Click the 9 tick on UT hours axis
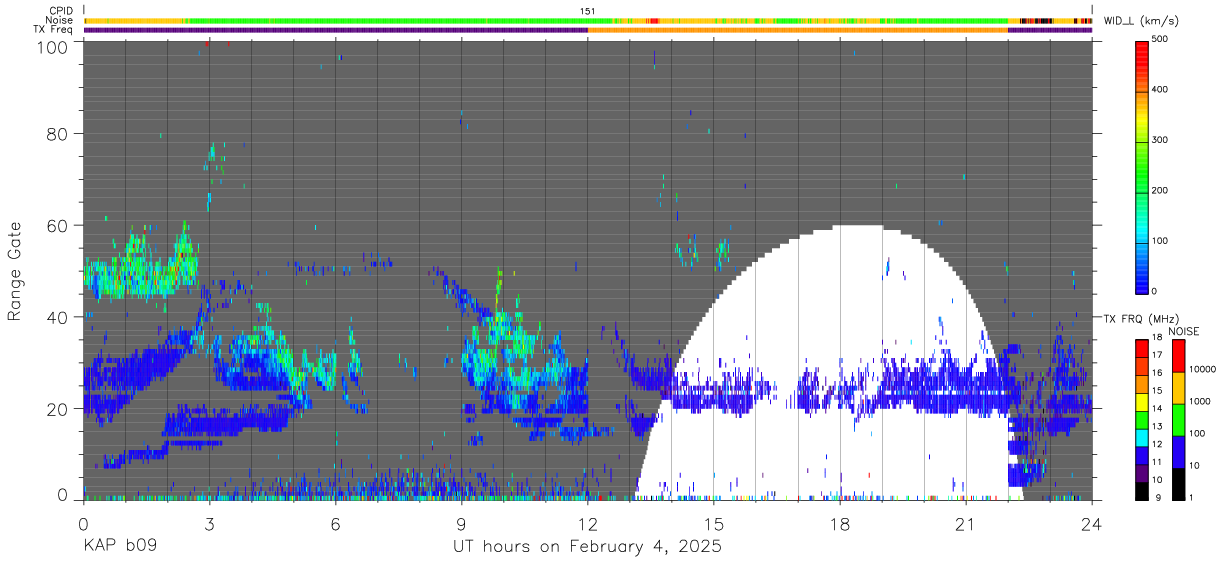 pyautogui.click(x=461, y=523)
